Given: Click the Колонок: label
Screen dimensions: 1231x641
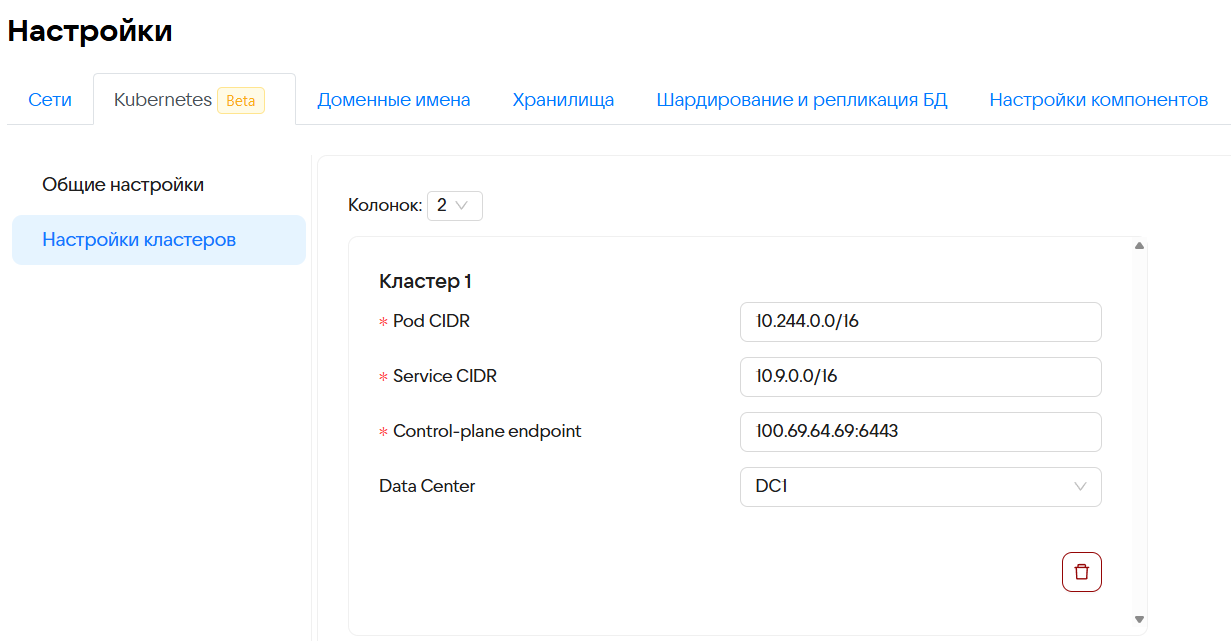Looking at the screenshot, I should (385, 205).
